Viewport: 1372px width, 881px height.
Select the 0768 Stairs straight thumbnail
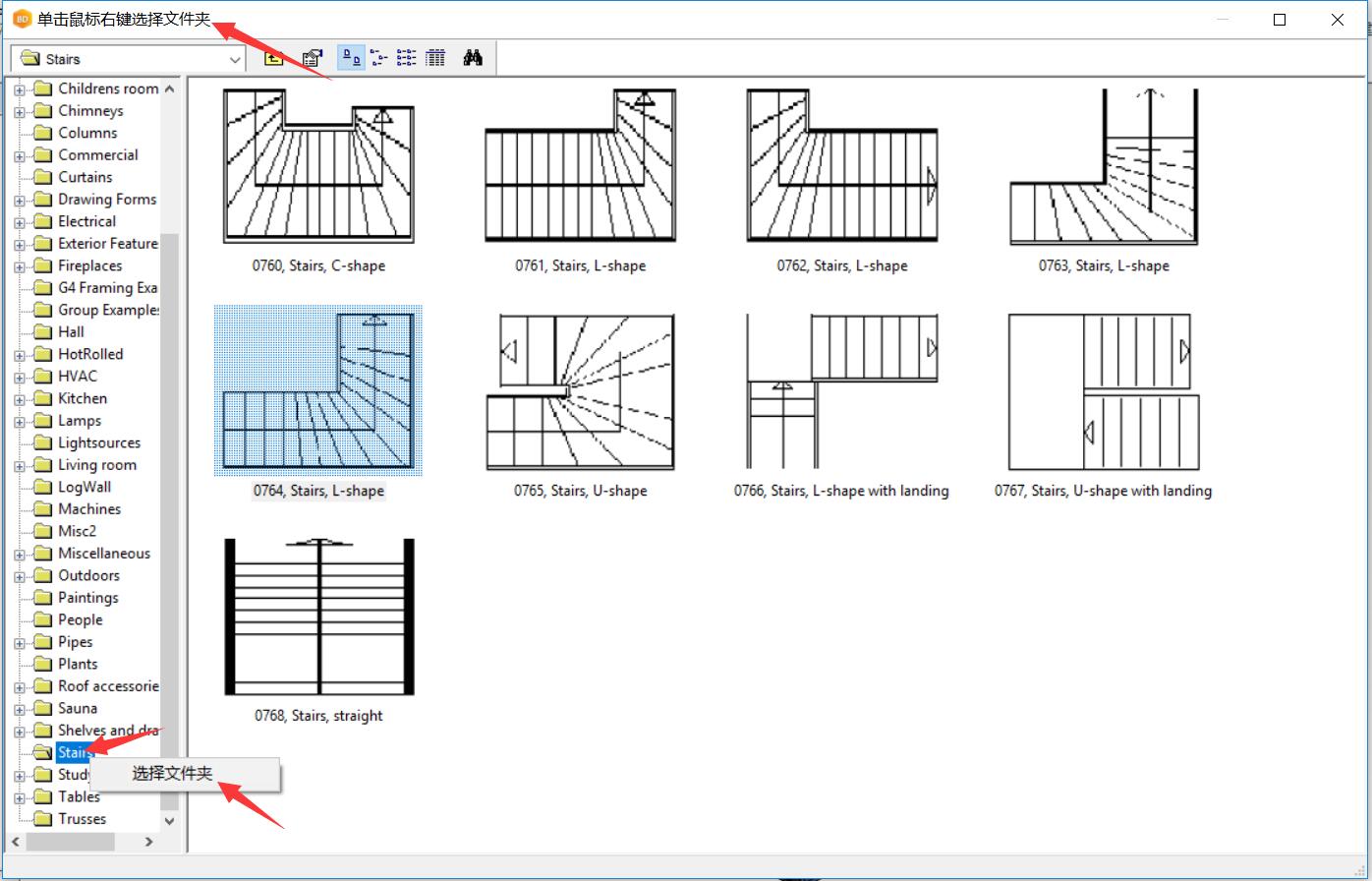pos(318,616)
